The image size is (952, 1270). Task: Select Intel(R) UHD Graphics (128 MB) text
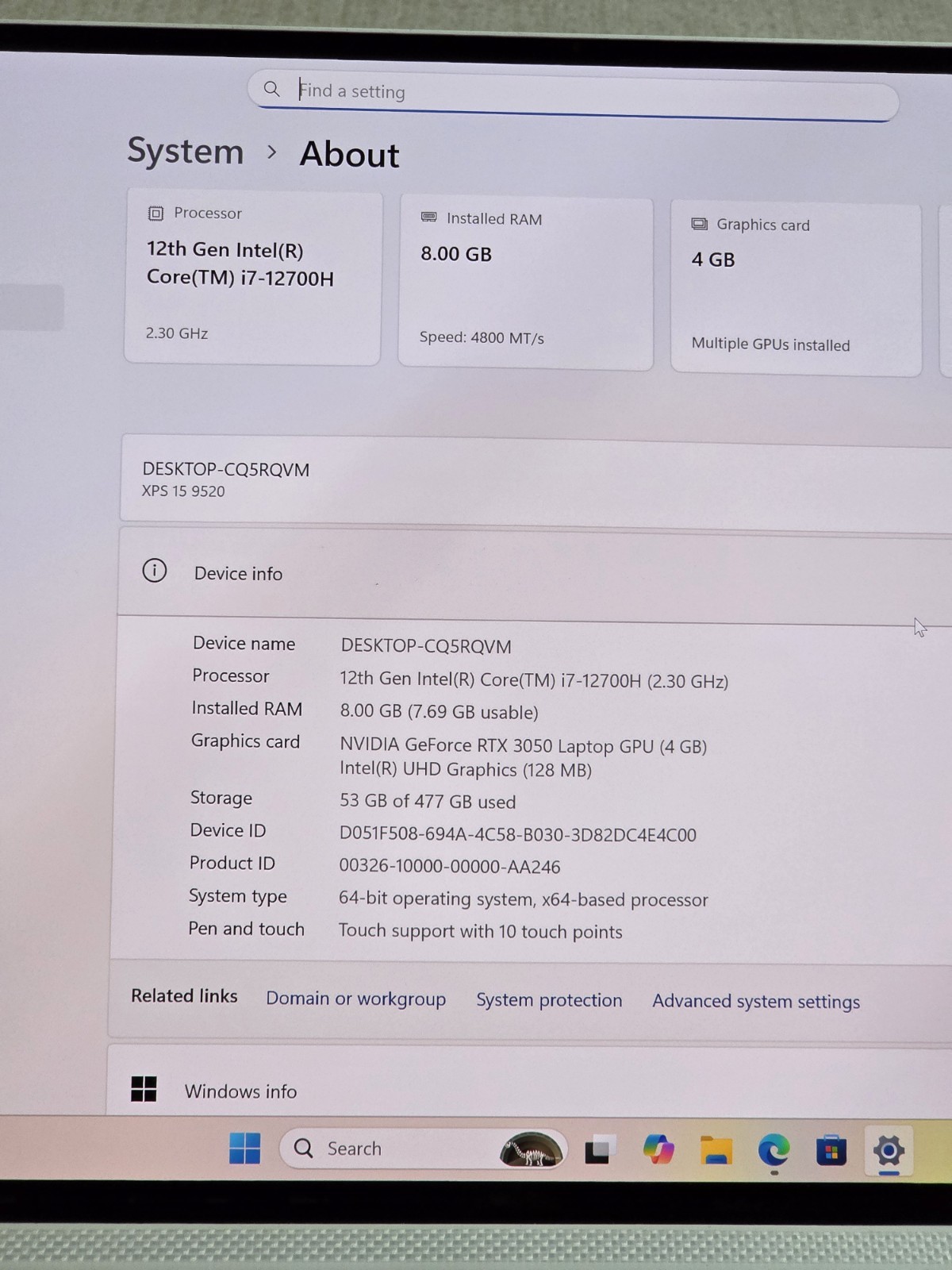pyautogui.click(x=466, y=769)
